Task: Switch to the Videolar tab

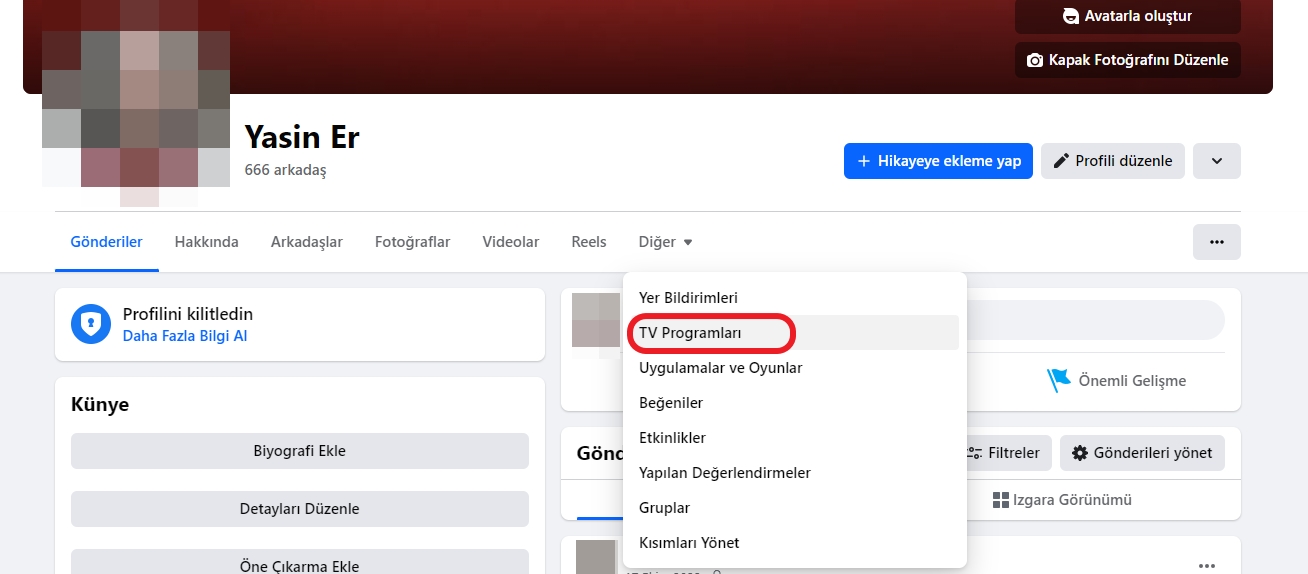Action: click(511, 242)
